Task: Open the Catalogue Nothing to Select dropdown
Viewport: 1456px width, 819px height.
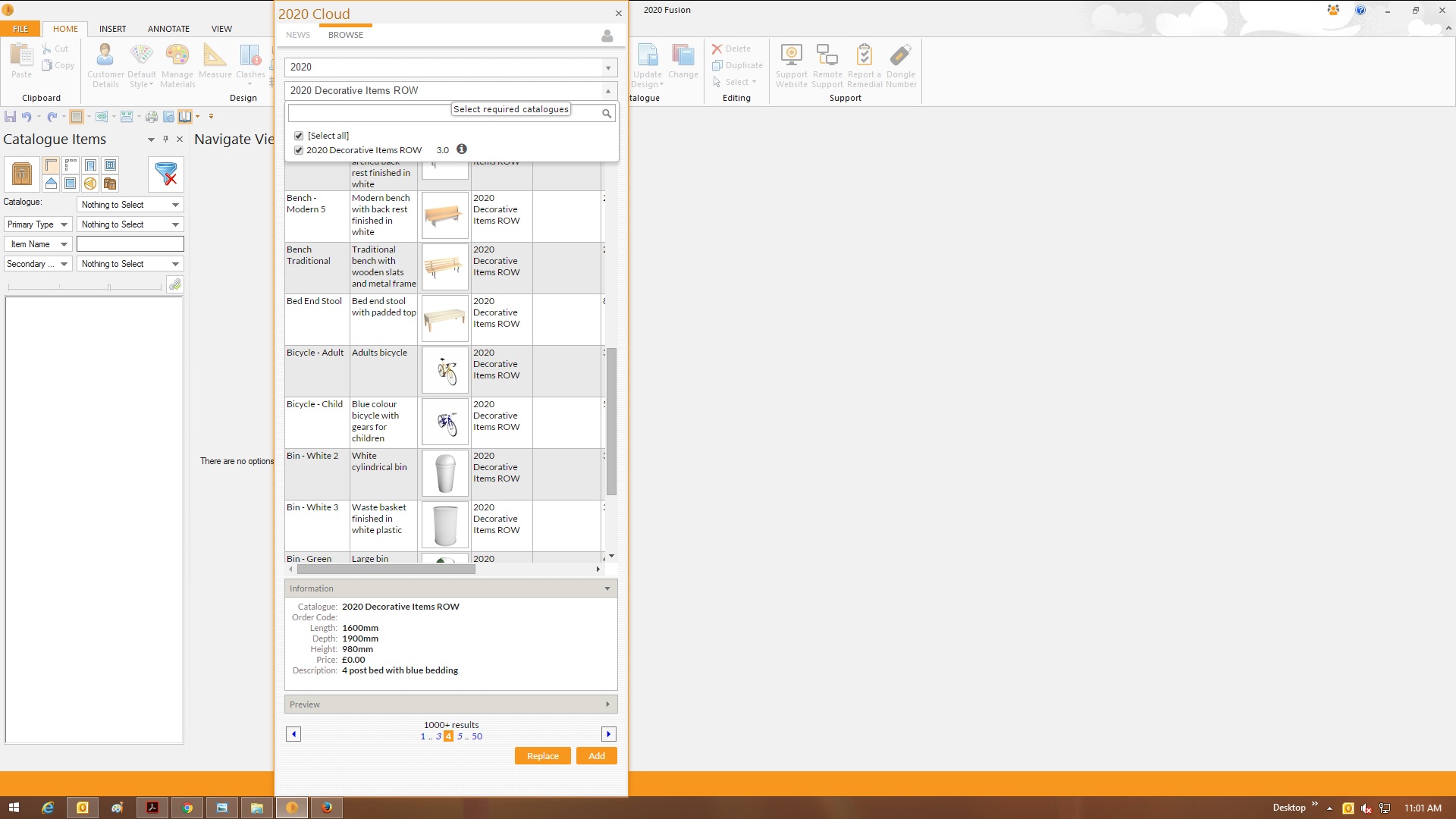Action: 130,205
